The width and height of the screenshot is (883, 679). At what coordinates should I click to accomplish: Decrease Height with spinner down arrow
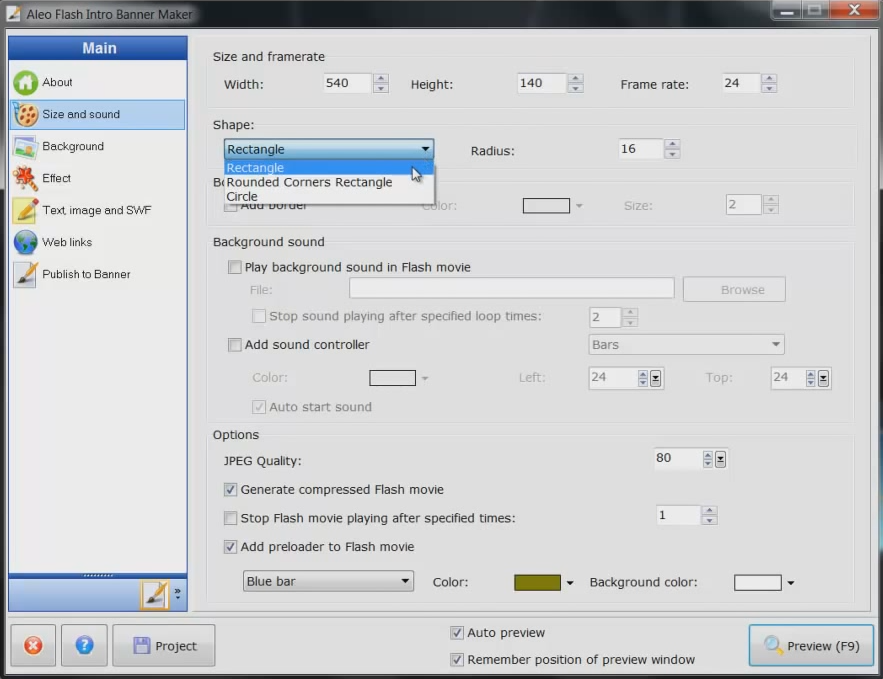tap(575, 88)
